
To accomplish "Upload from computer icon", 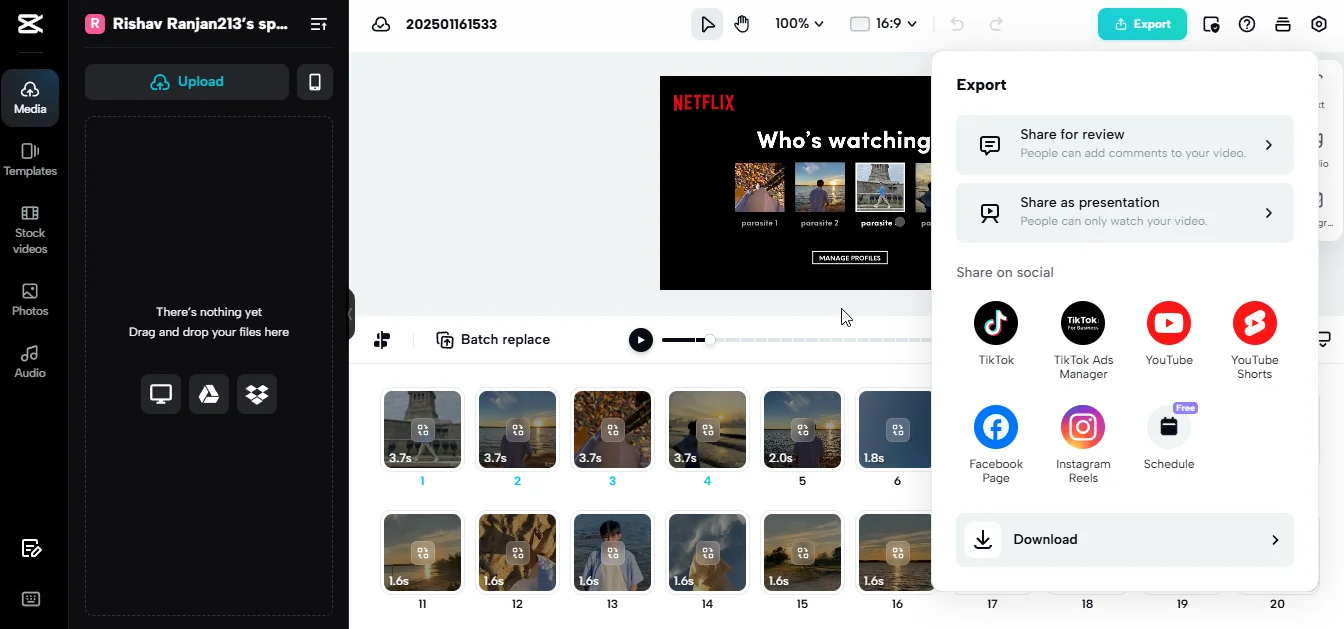I will coord(161,394).
